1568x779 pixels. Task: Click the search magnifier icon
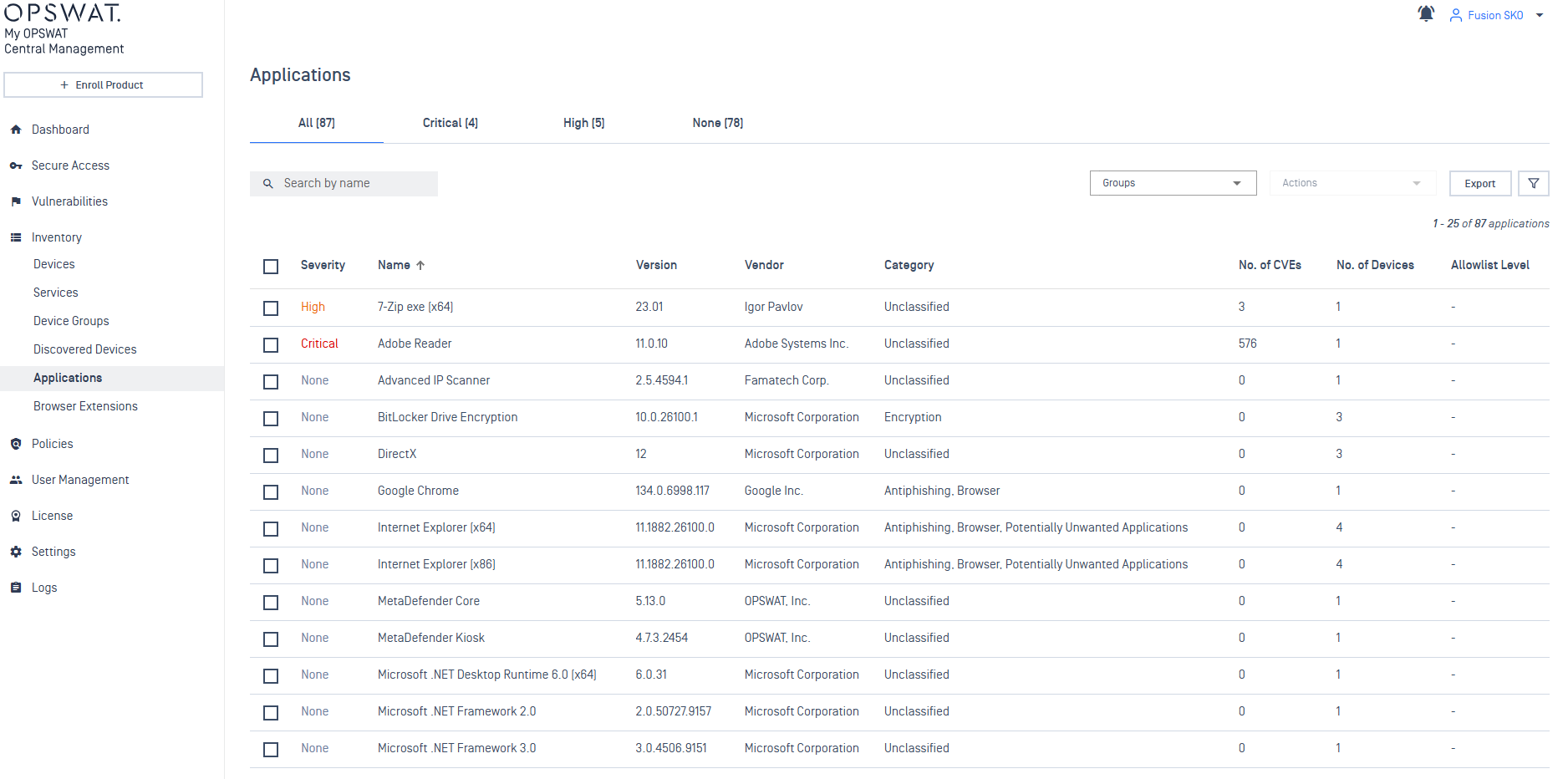268,184
